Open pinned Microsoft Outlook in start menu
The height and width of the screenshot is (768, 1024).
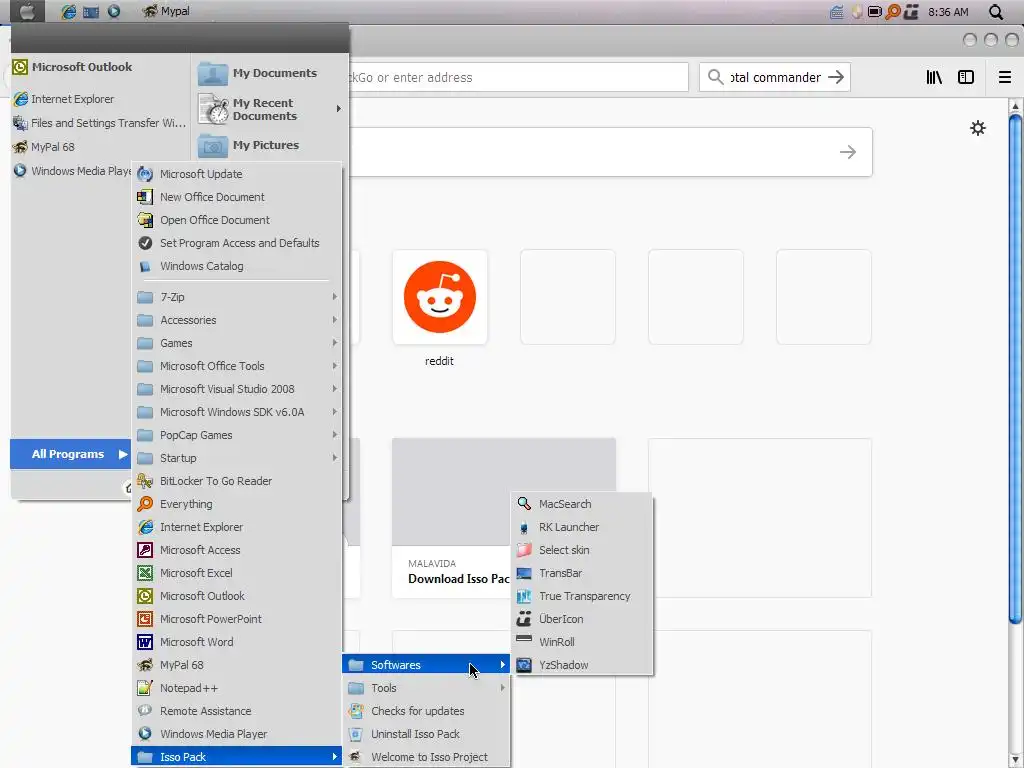pyautogui.click(x=100, y=67)
